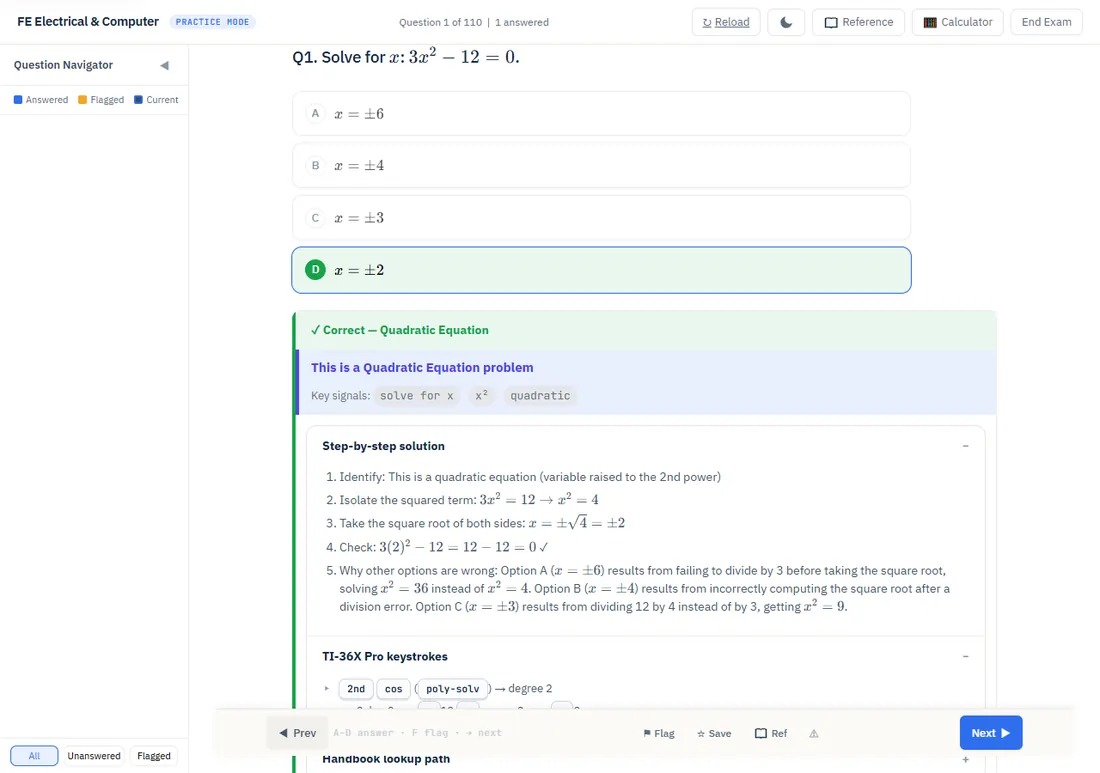The image size is (1100, 773).
Task: Filter navigator to Unanswered questions
Action: 93,755
